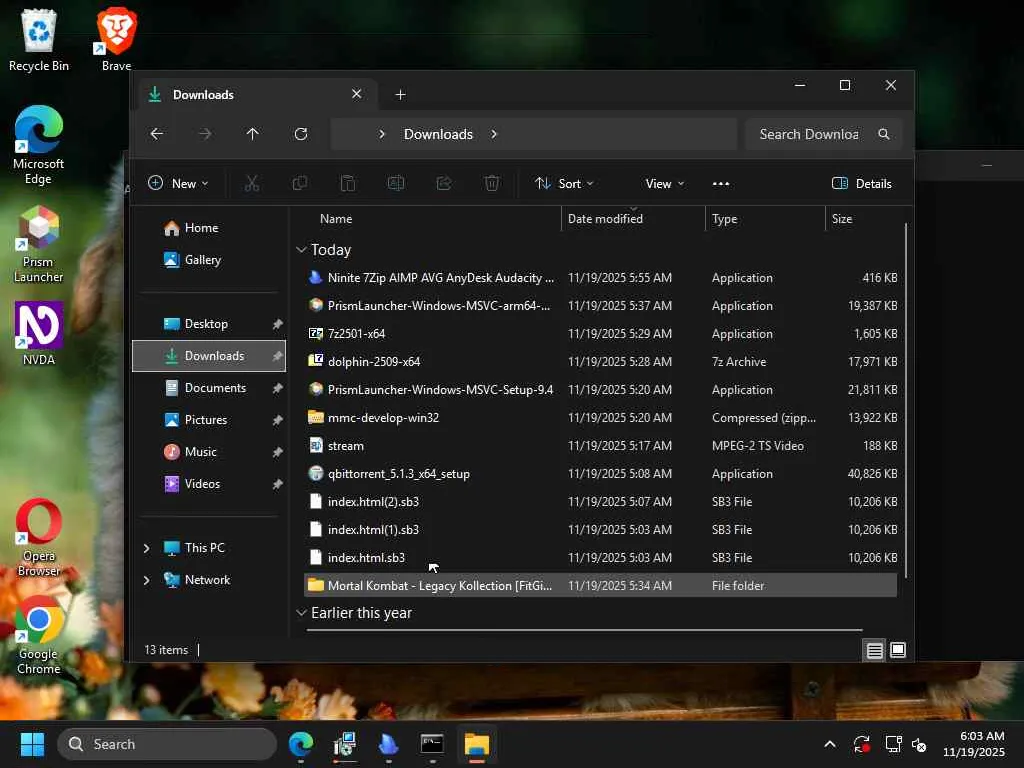Toggle the Details pane button
Viewport: 1024px width, 768px height.
point(862,184)
